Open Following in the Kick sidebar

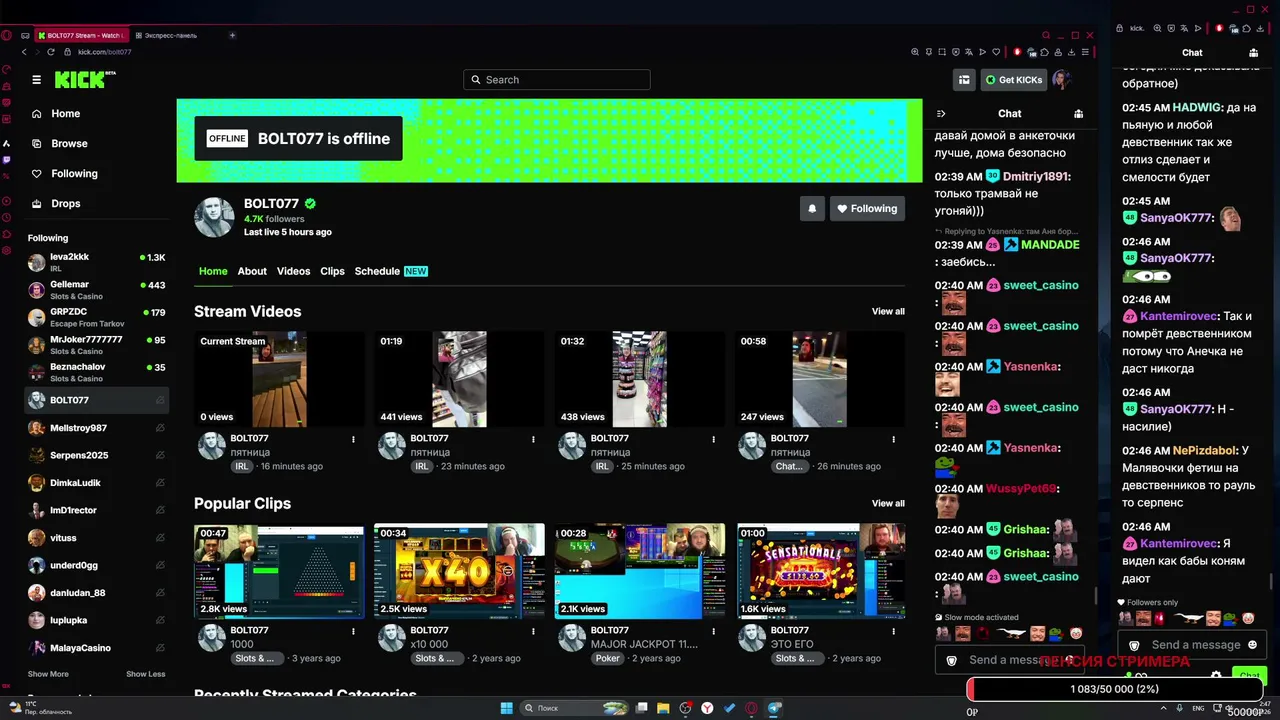[x=74, y=174]
